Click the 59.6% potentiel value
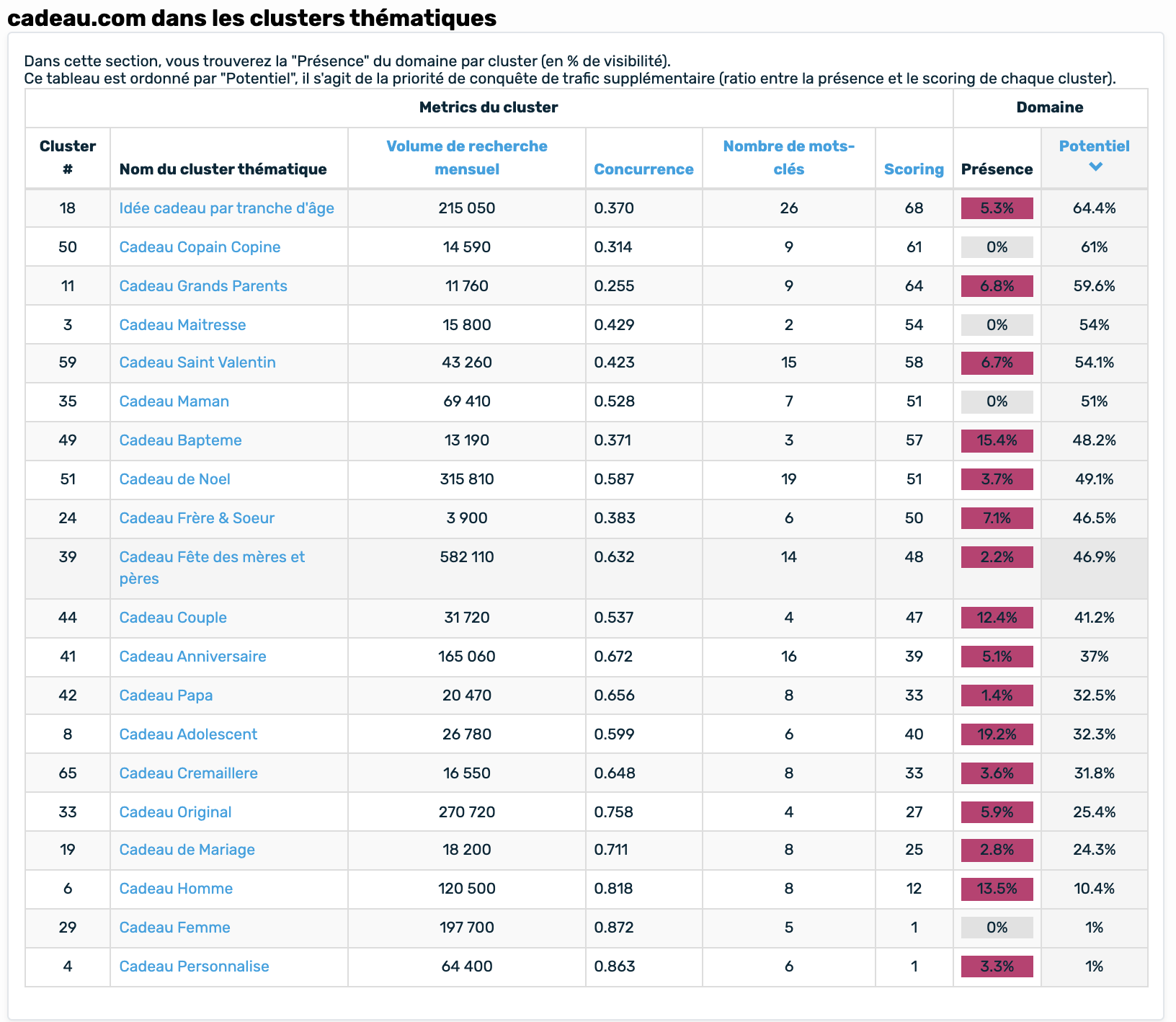The width and height of the screenshot is (1176, 1022). (x=1094, y=286)
